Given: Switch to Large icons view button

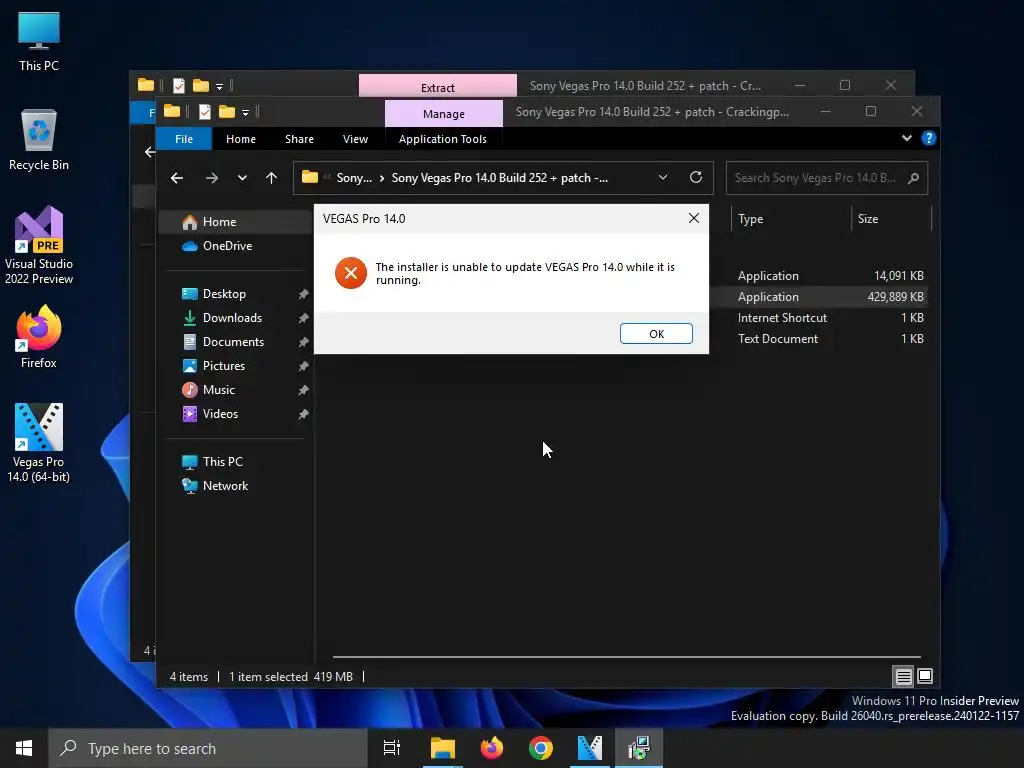Looking at the screenshot, I should [x=925, y=677].
